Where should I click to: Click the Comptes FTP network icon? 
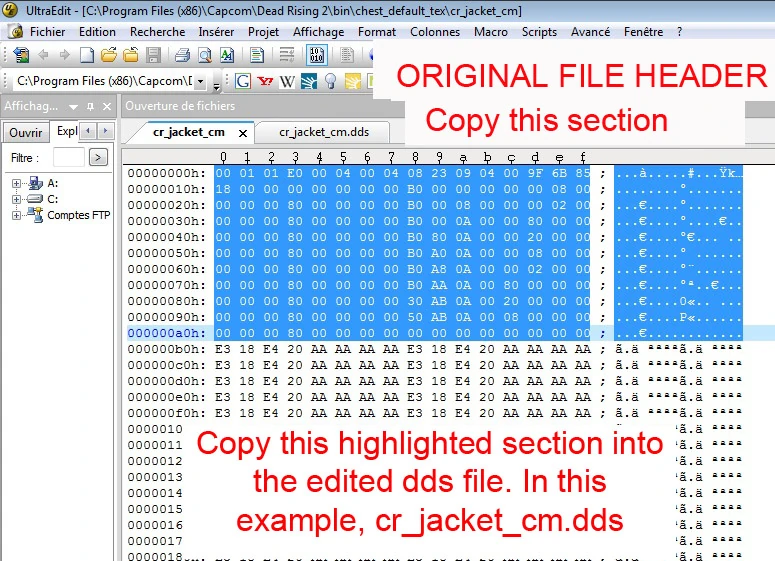click(x=35, y=215)
